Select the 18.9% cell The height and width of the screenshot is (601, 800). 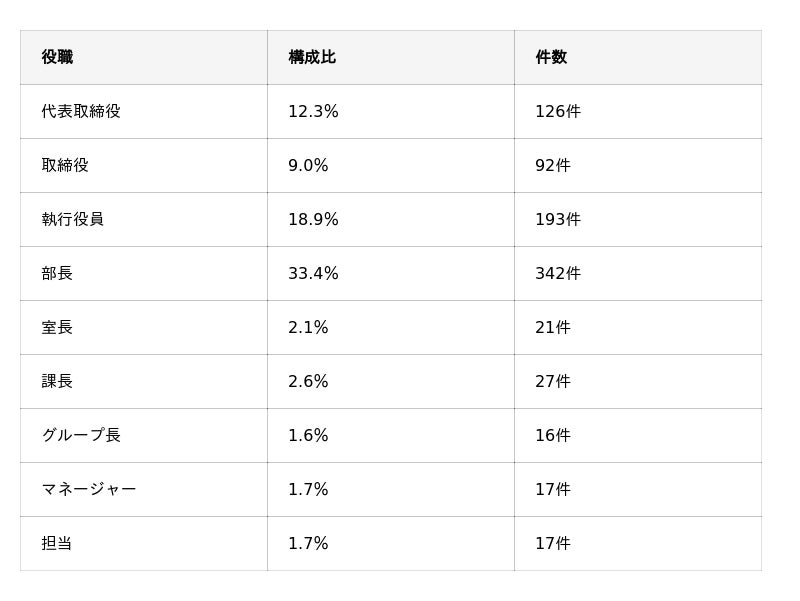click(x=391, y=219)
